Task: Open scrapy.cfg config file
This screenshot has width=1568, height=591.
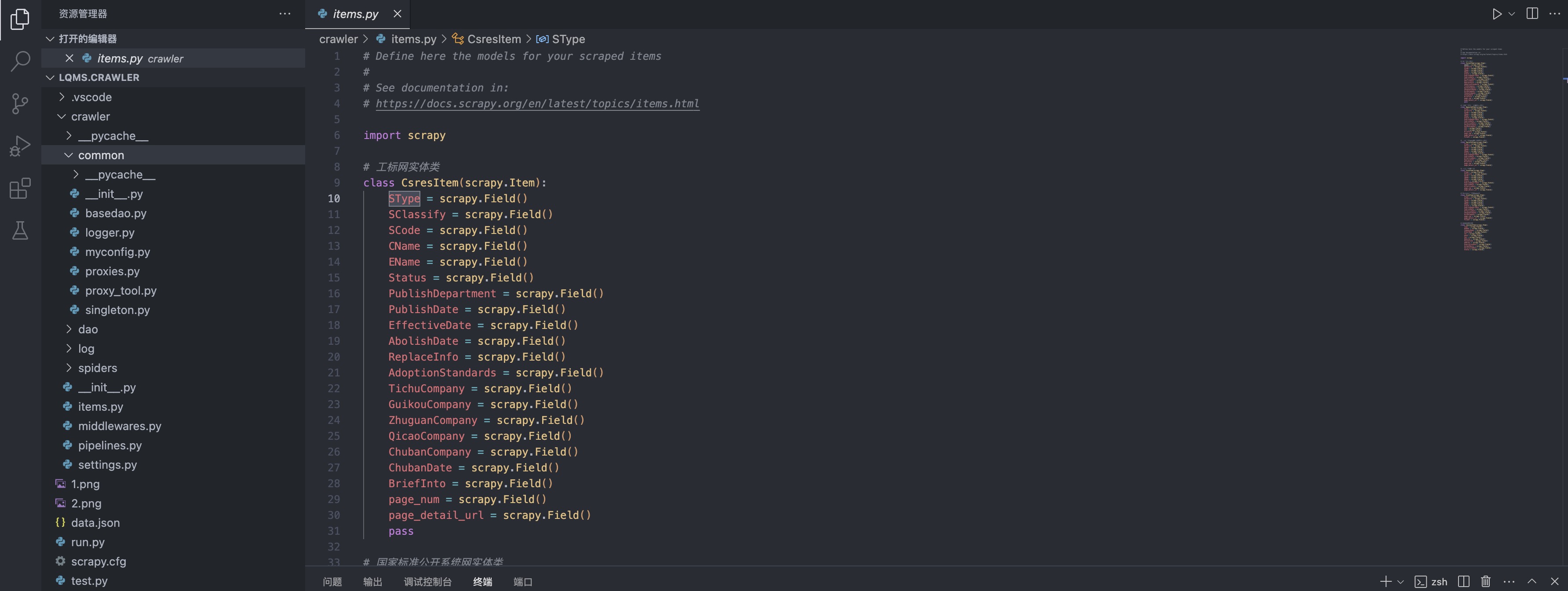Action: pos(174,561)
